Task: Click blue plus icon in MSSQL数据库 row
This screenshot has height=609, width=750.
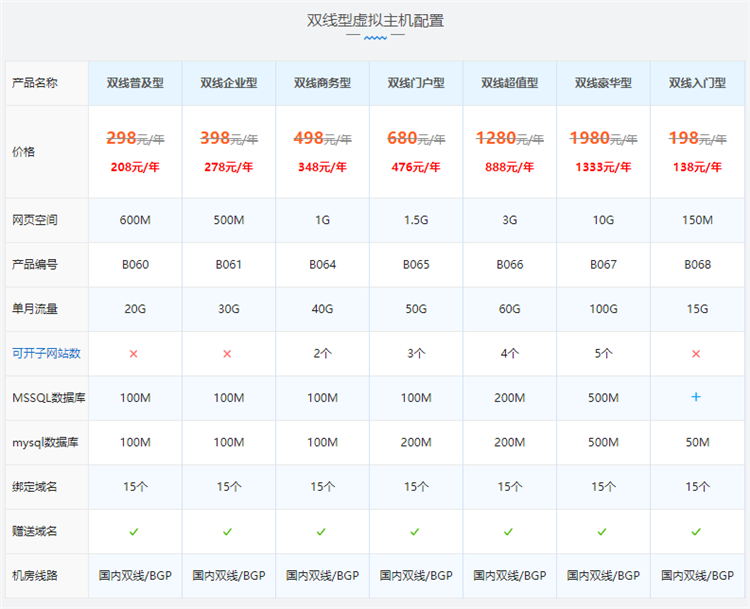Action: pyautogui.click(x=697, y=398)
